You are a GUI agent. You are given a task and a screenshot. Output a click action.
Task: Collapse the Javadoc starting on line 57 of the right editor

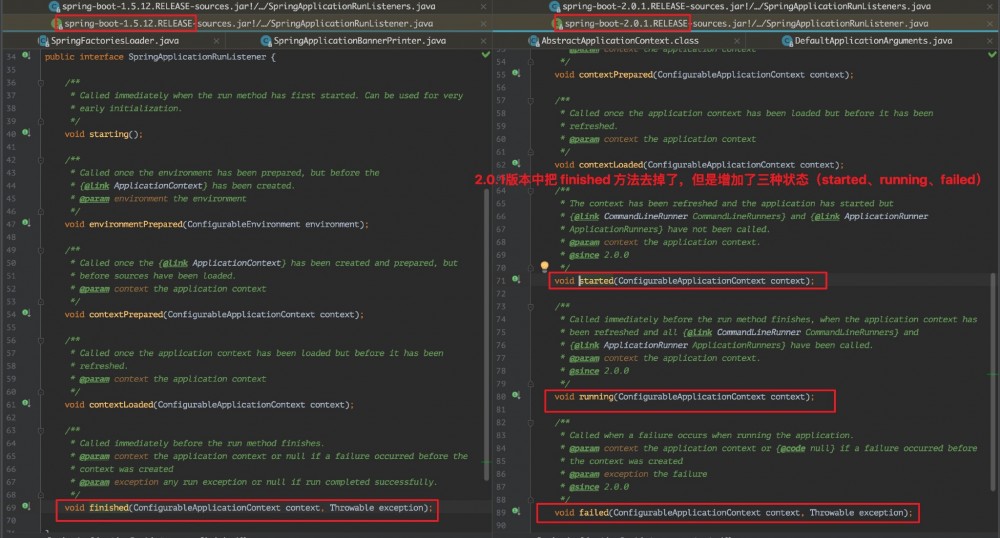pyautogui.click(x=530, y=100)
